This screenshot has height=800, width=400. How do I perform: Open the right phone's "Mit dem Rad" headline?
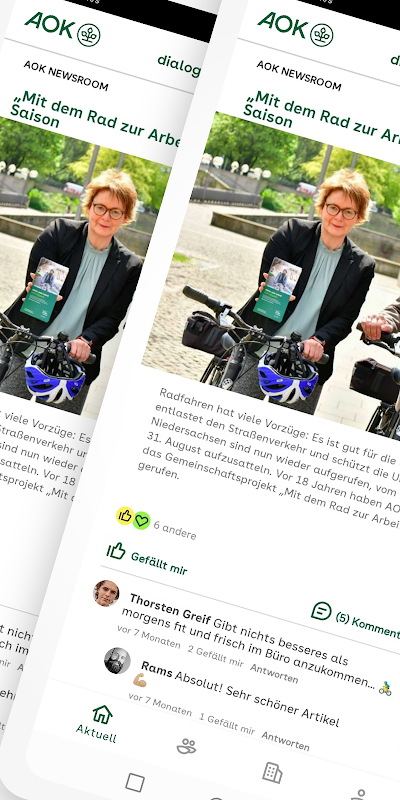coord(321,115)
